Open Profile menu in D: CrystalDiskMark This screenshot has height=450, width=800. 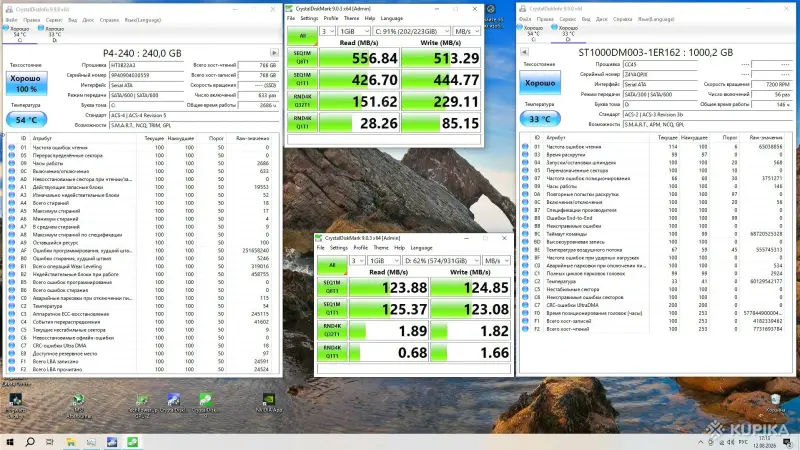(361, 248)
